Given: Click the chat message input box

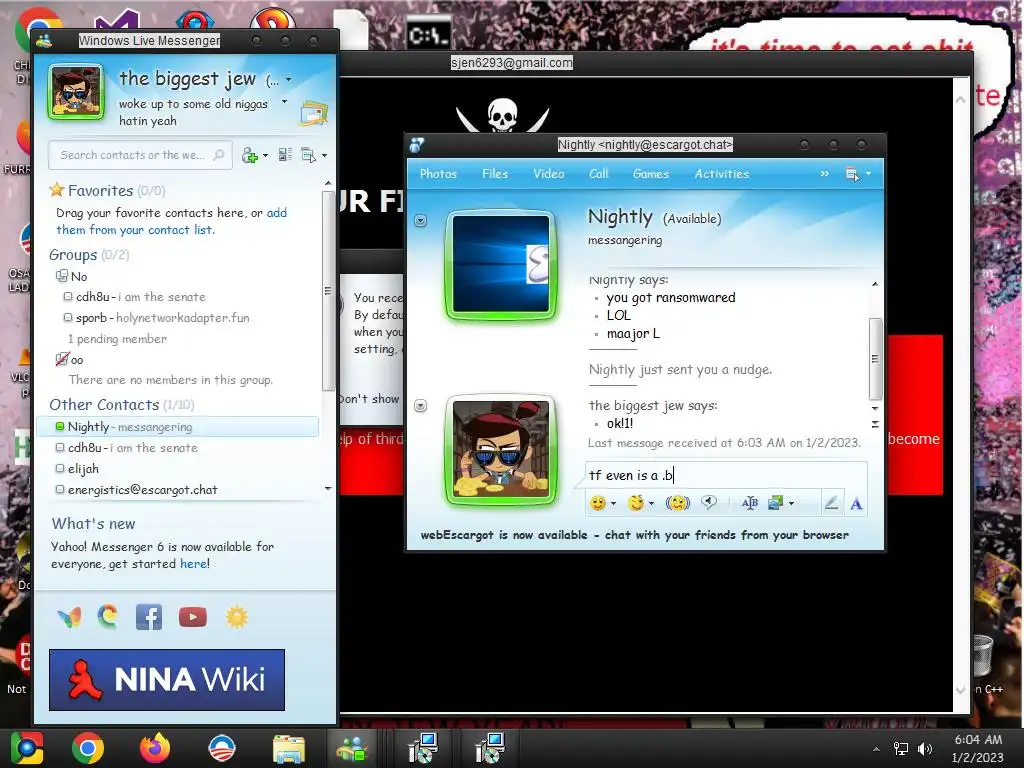Looking at the screenshot, I should click(726, 475).
